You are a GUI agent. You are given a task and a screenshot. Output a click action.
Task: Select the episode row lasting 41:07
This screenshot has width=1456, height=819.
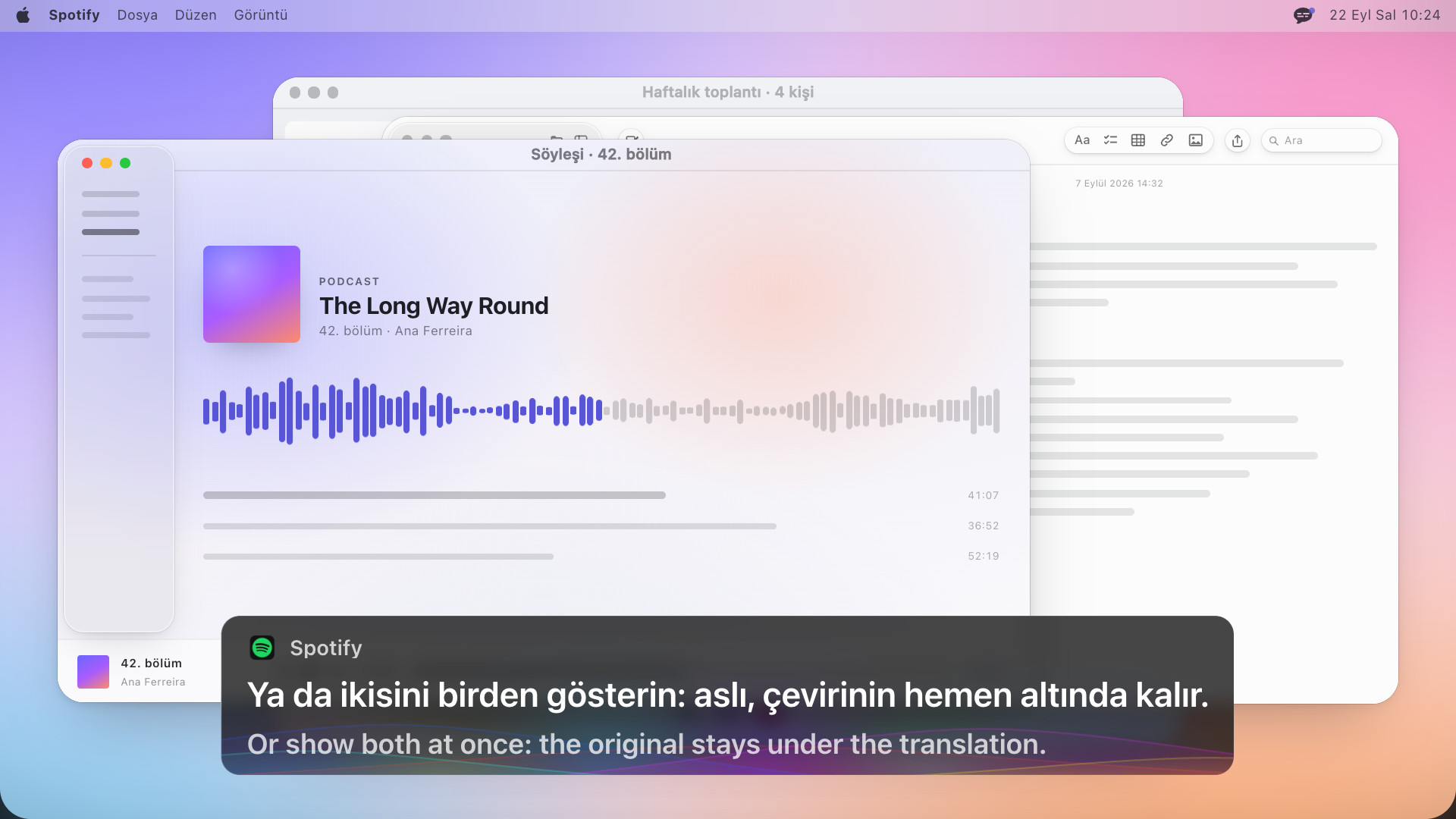pyautogui.click(x=601, y=495)
